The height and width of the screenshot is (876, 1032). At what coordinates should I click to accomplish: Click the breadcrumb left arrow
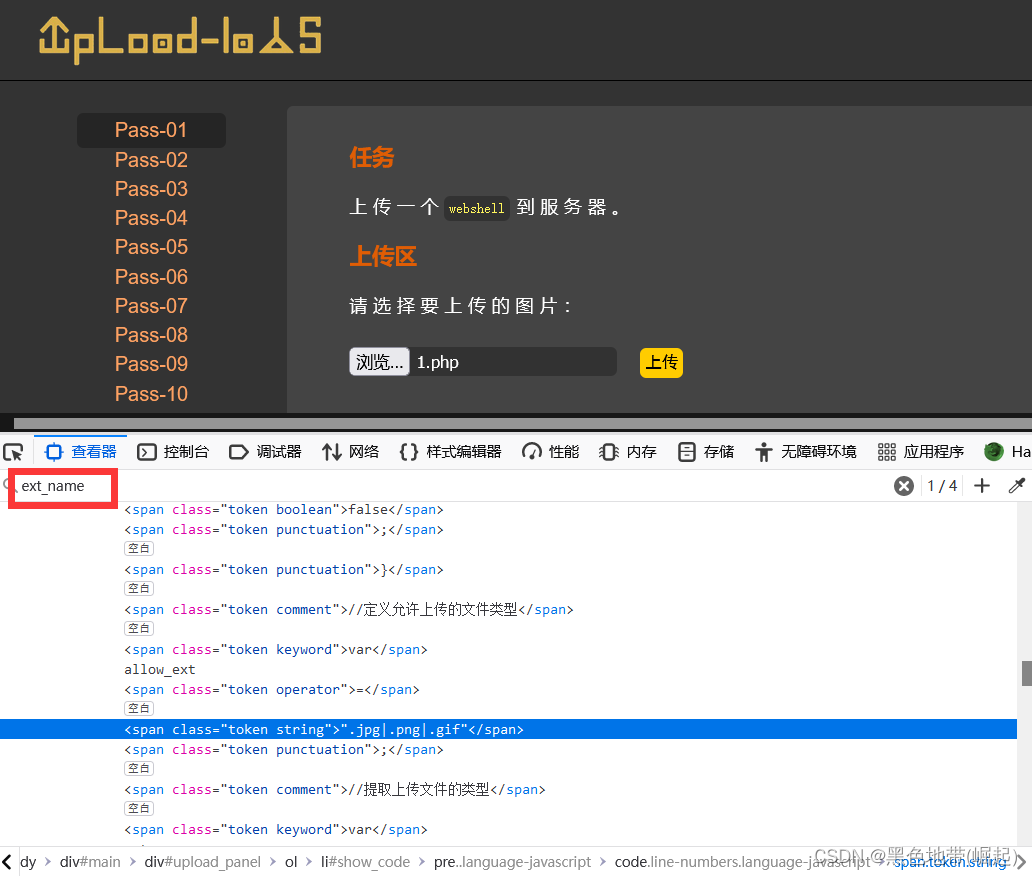point(7,862)
